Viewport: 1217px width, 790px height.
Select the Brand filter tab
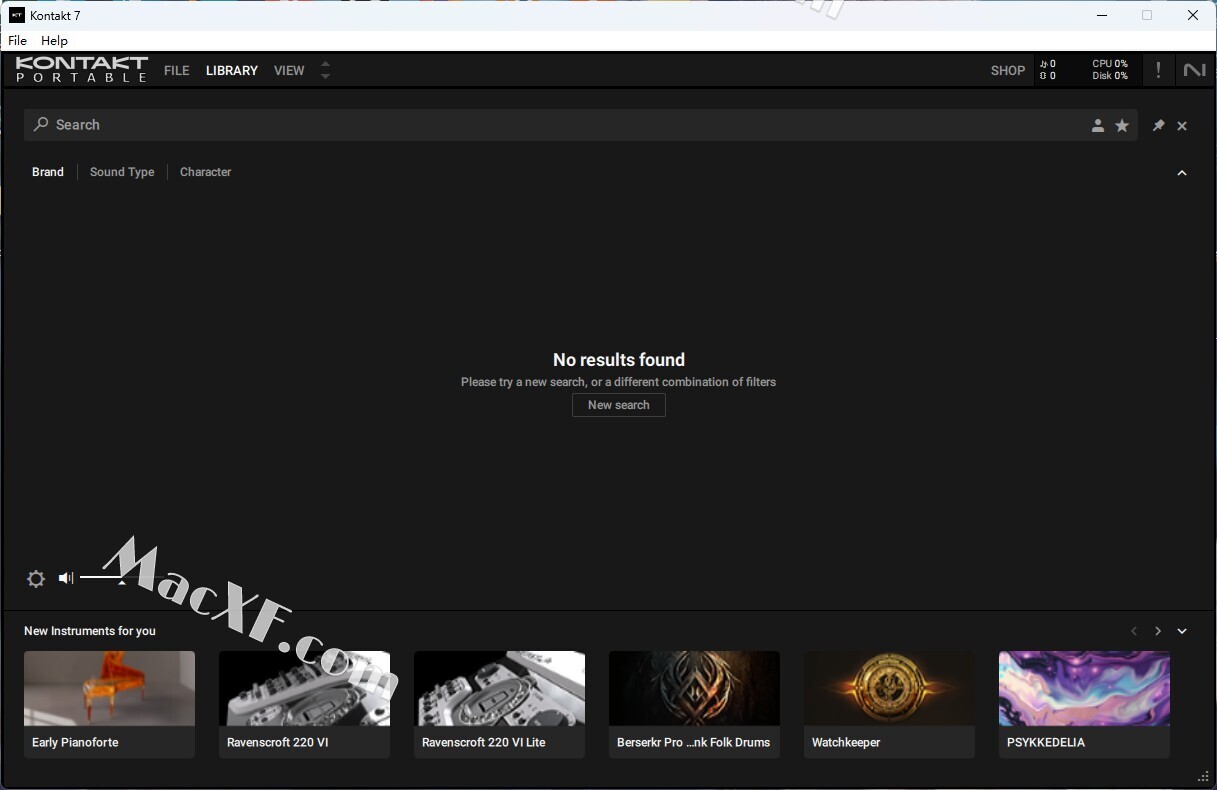(x=48, y=172)
